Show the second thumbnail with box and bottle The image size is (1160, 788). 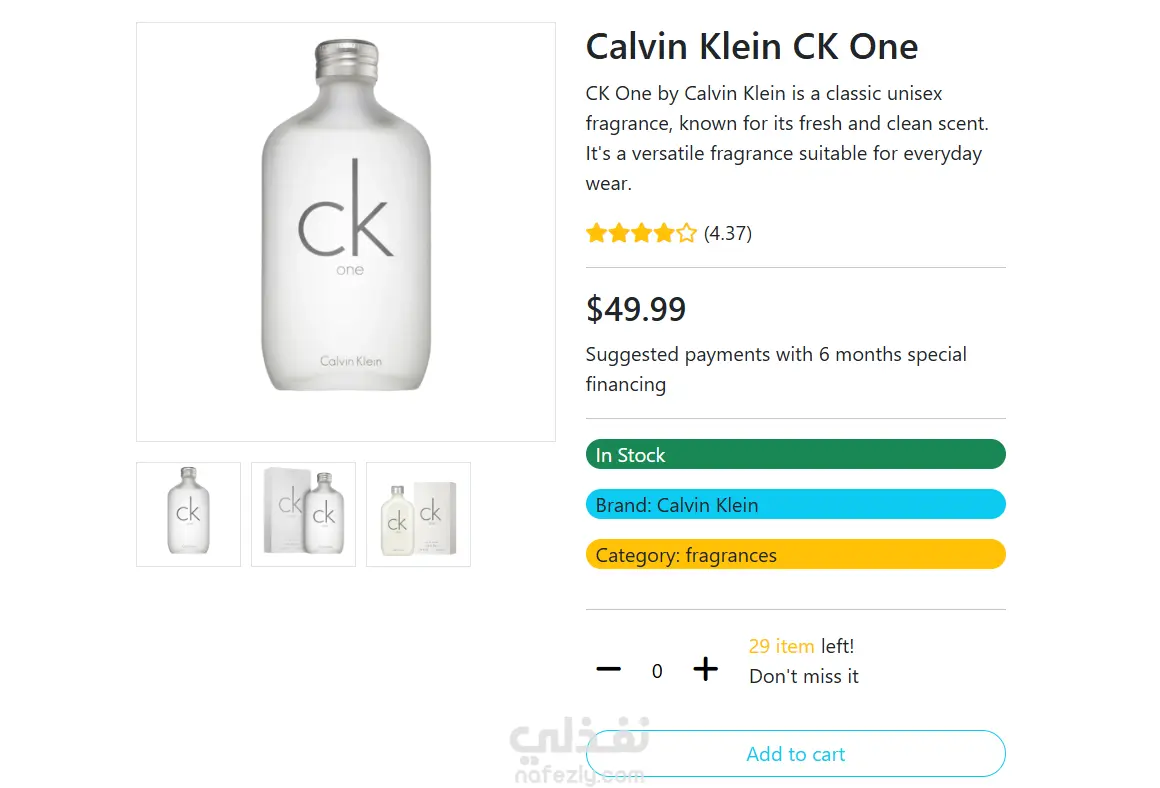tap(303, 514)
